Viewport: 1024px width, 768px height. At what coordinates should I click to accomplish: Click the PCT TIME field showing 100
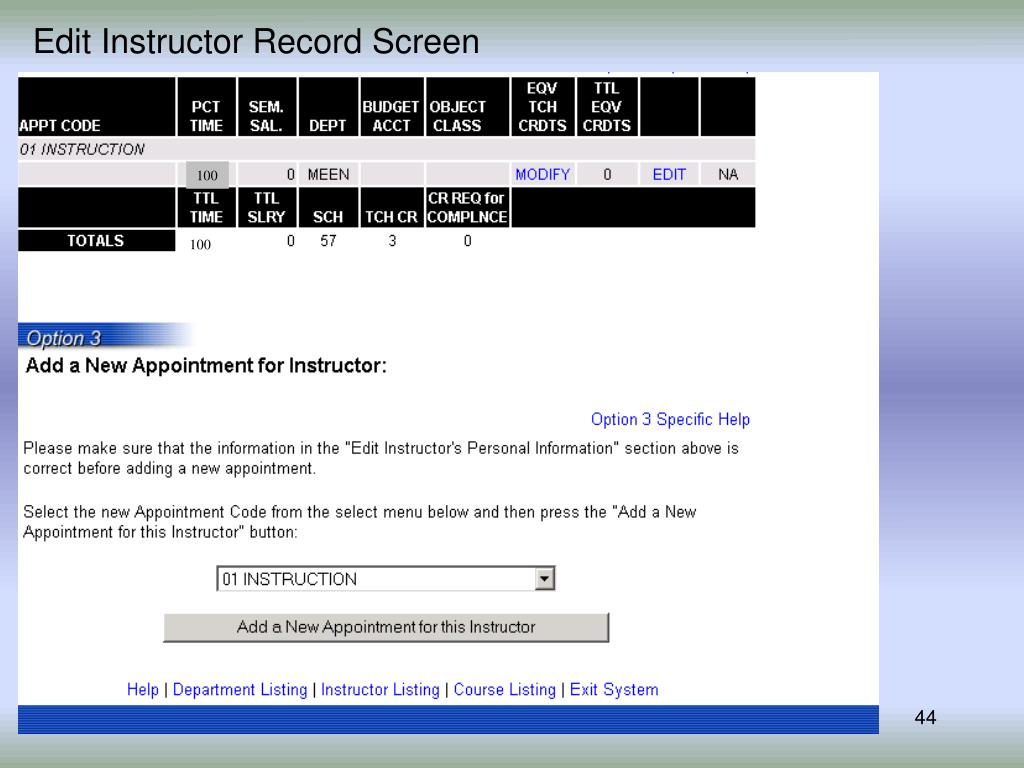click(207, 175)
